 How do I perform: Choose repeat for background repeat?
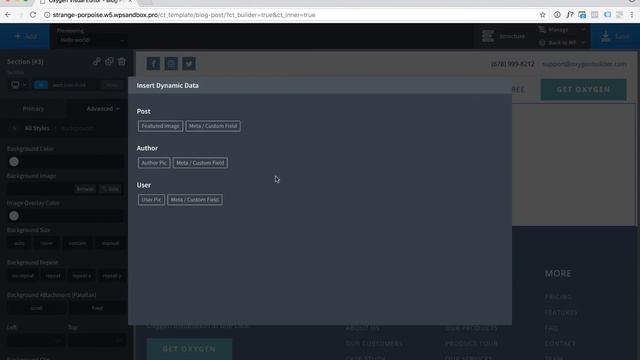[53, 276]
